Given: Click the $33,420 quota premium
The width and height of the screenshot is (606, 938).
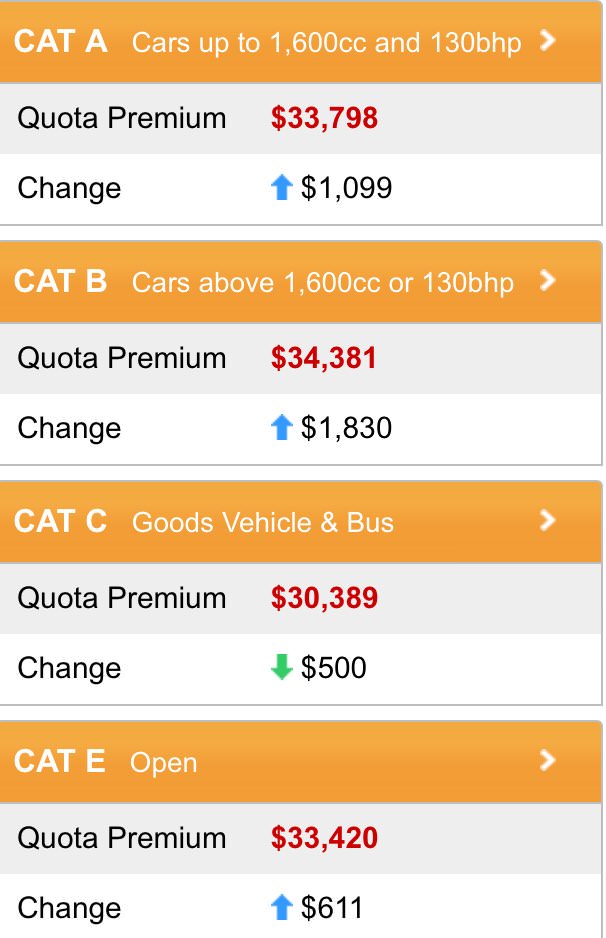Looking at the screenshot, I should coord(324,838).
